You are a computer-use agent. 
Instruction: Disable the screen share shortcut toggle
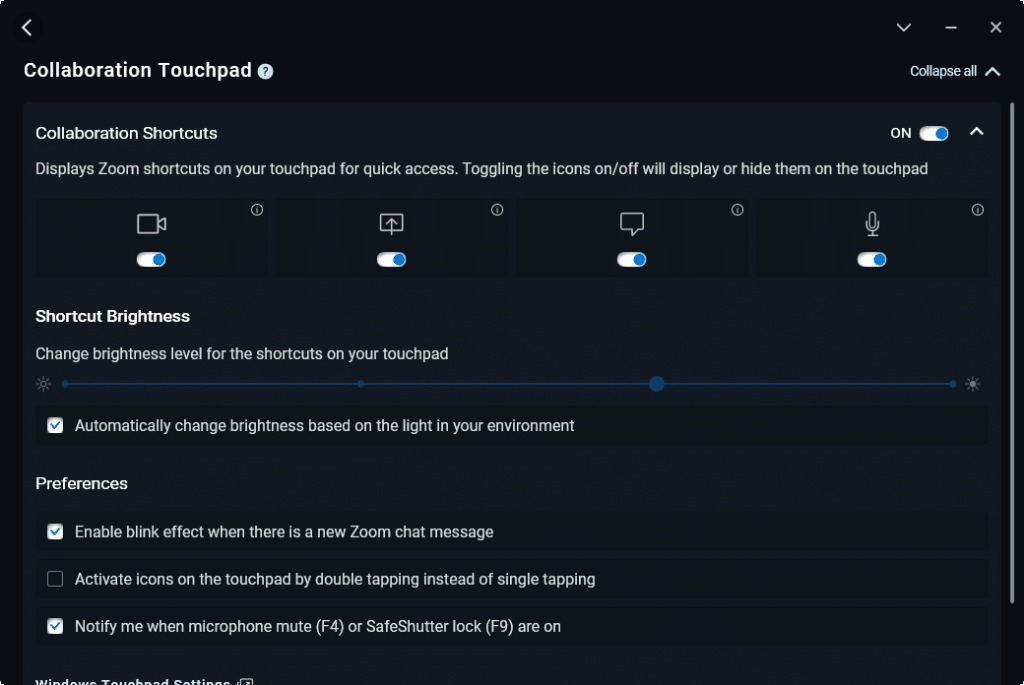click(391, 260)
